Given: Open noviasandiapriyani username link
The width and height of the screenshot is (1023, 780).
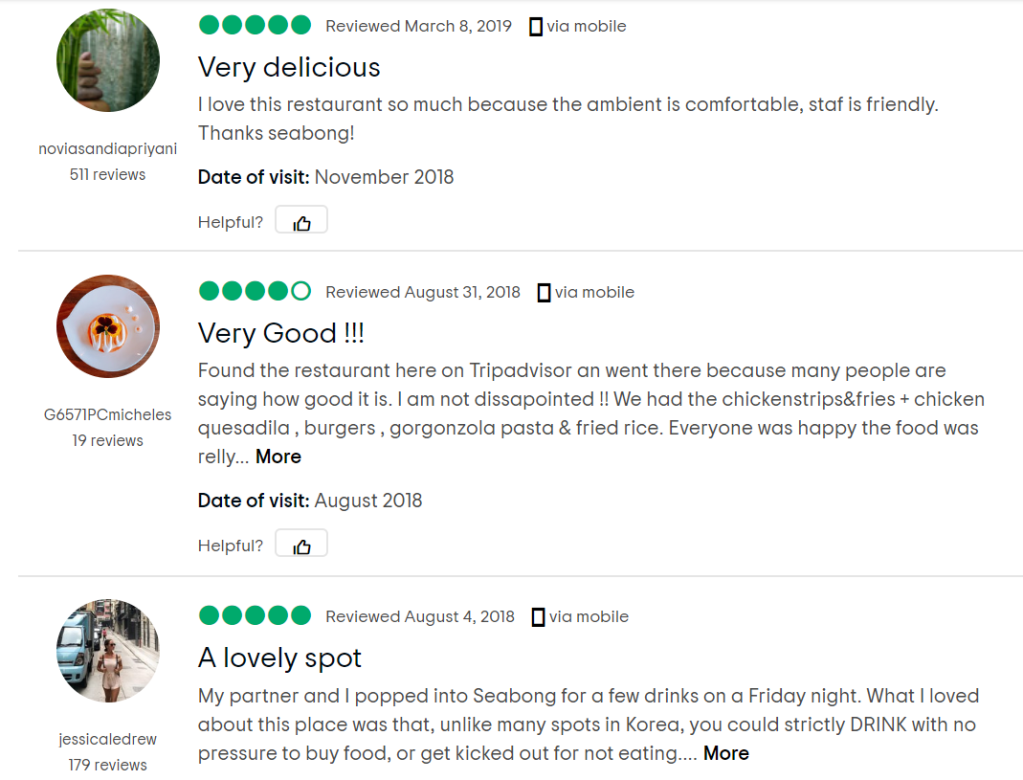Looking at the screenshot, I should (x=108, y=150).
